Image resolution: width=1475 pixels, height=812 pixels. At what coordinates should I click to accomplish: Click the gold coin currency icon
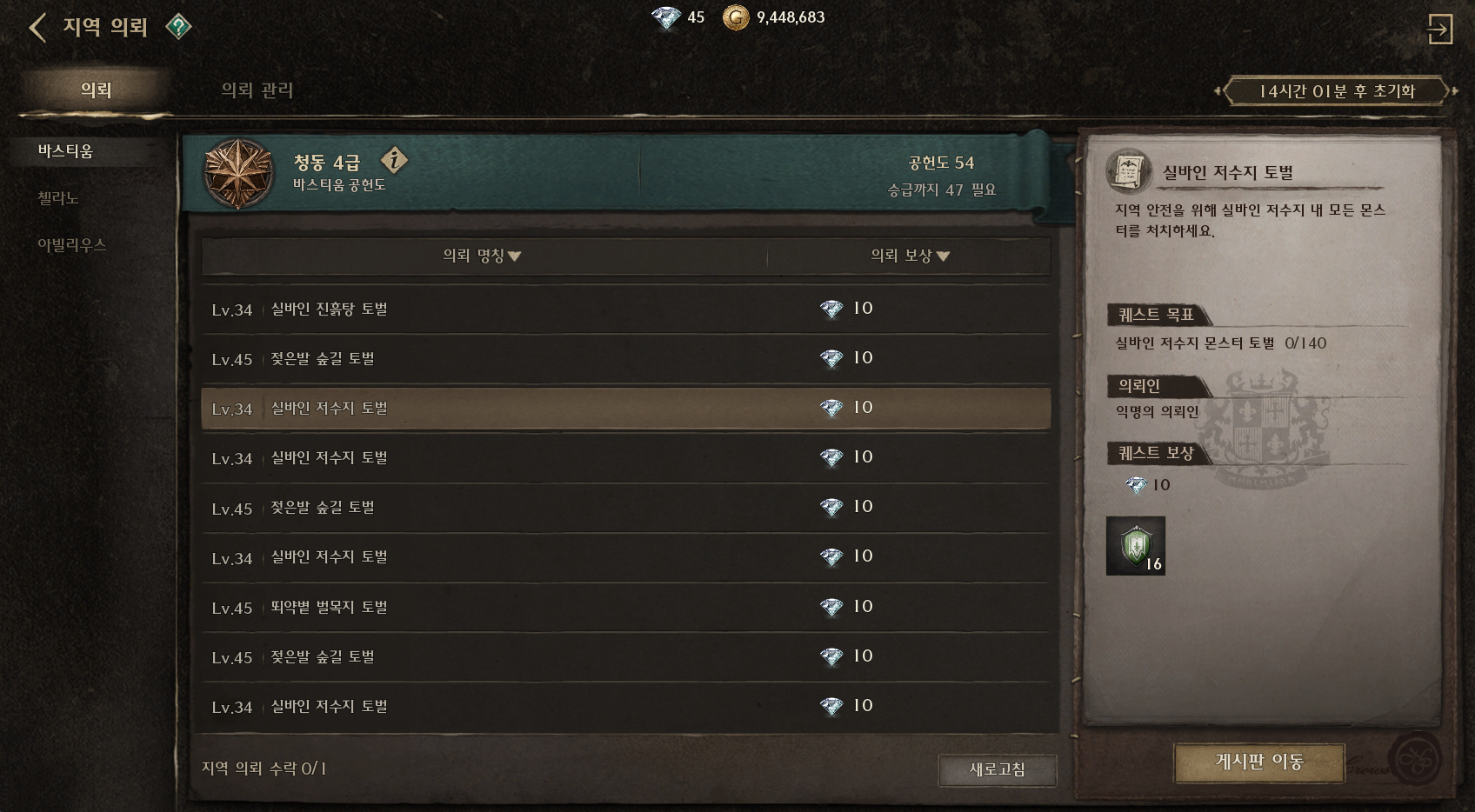pyautogui.click(x=736, y=17)
